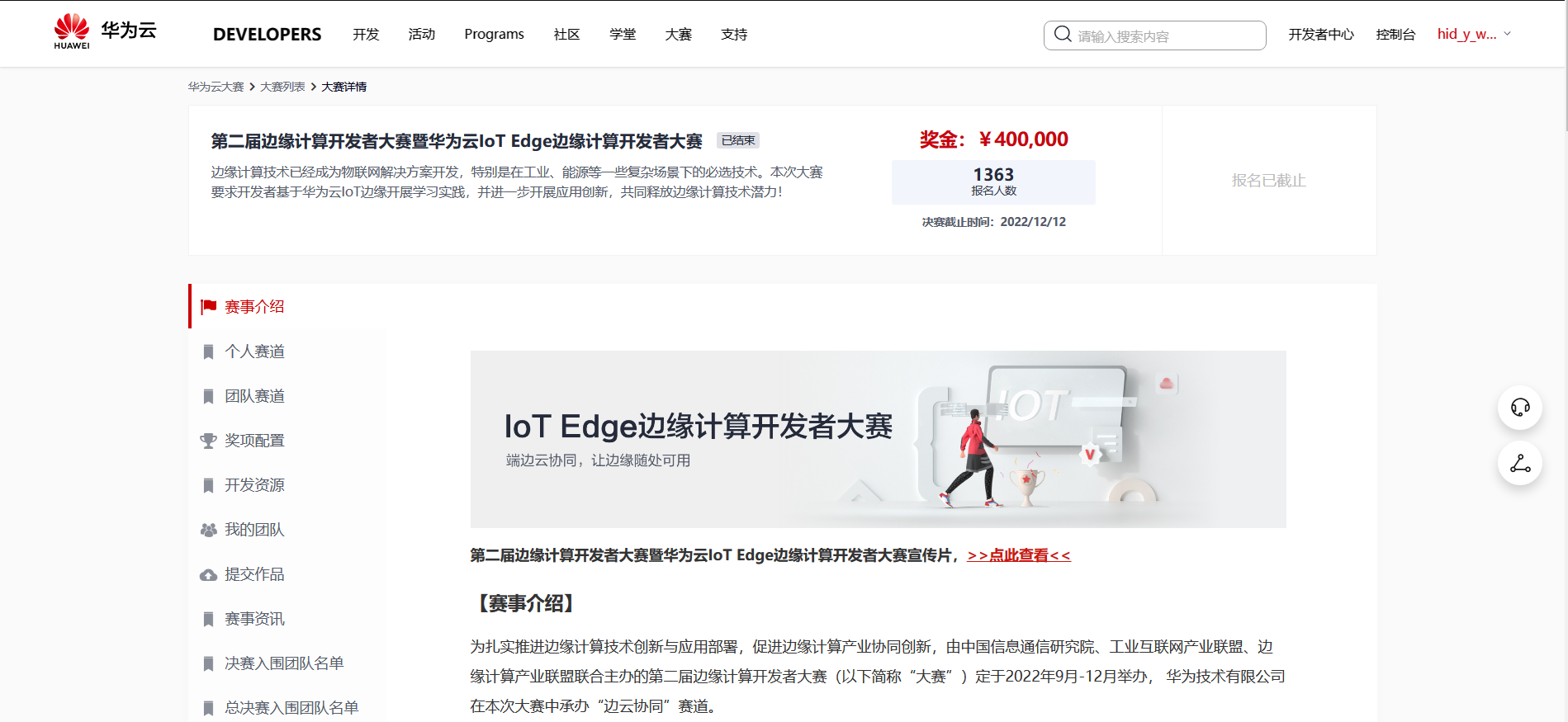Click the DEVELOPERS header link
The height and width of the screenshot is (722, 1568).
[268, 35]
